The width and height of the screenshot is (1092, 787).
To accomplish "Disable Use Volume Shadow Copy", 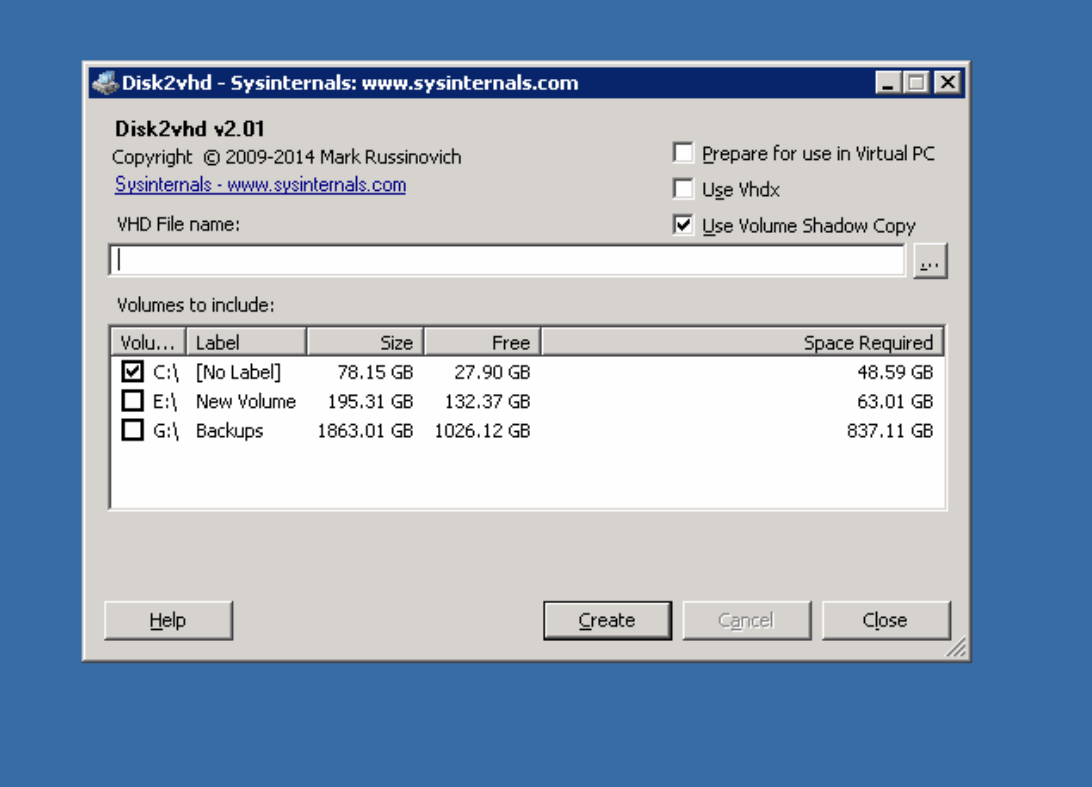I will point(684,225).
